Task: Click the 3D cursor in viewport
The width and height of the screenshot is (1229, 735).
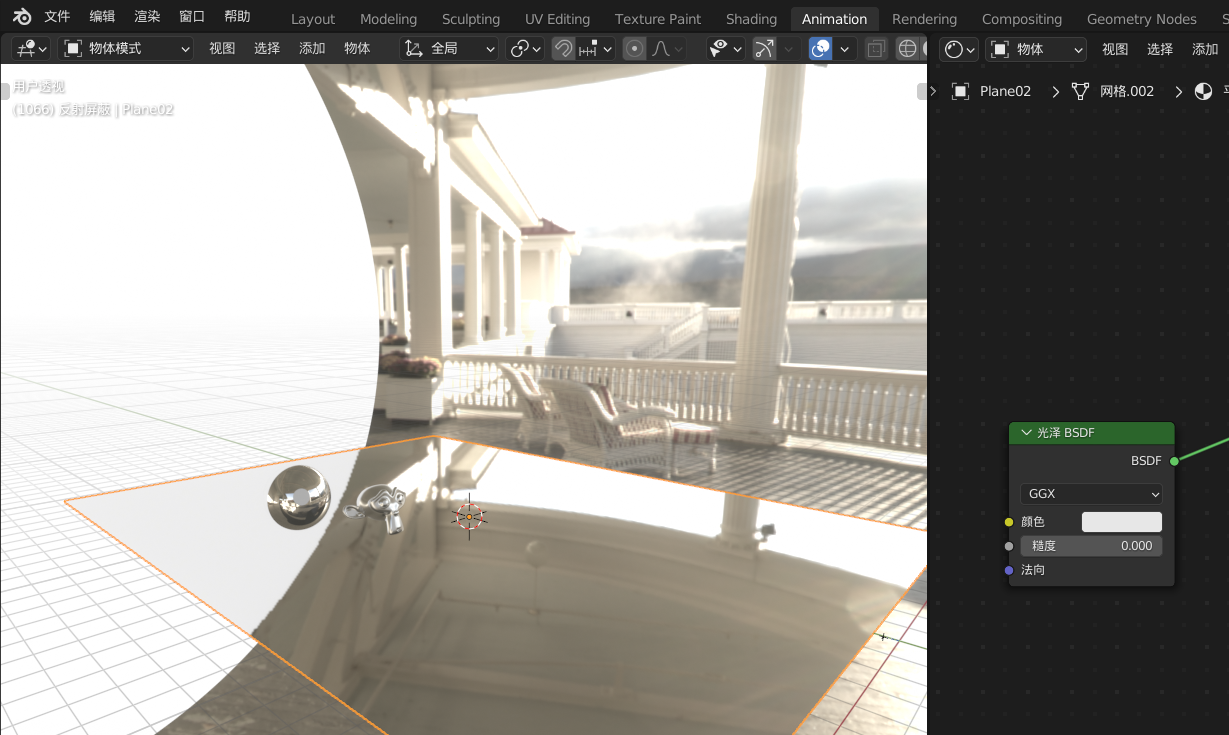Action: click(x=469, y=516)
